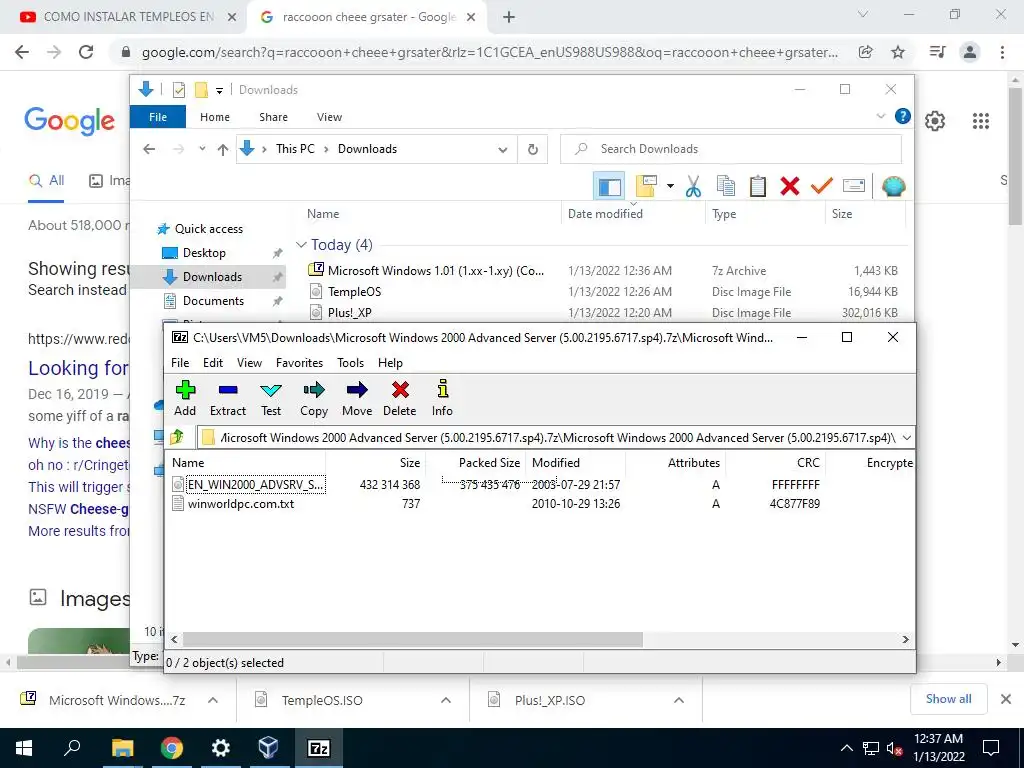This screenshot has height=768, width=1024.
Task: Open the Google apps grid icon
Action: click(x=981, y=121)
